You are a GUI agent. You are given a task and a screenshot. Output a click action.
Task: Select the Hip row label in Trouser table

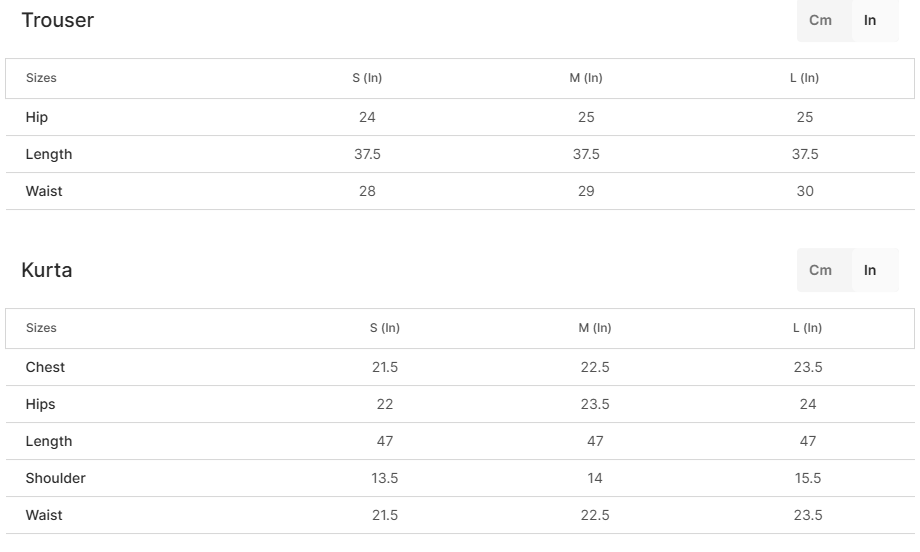pos(37,117)
